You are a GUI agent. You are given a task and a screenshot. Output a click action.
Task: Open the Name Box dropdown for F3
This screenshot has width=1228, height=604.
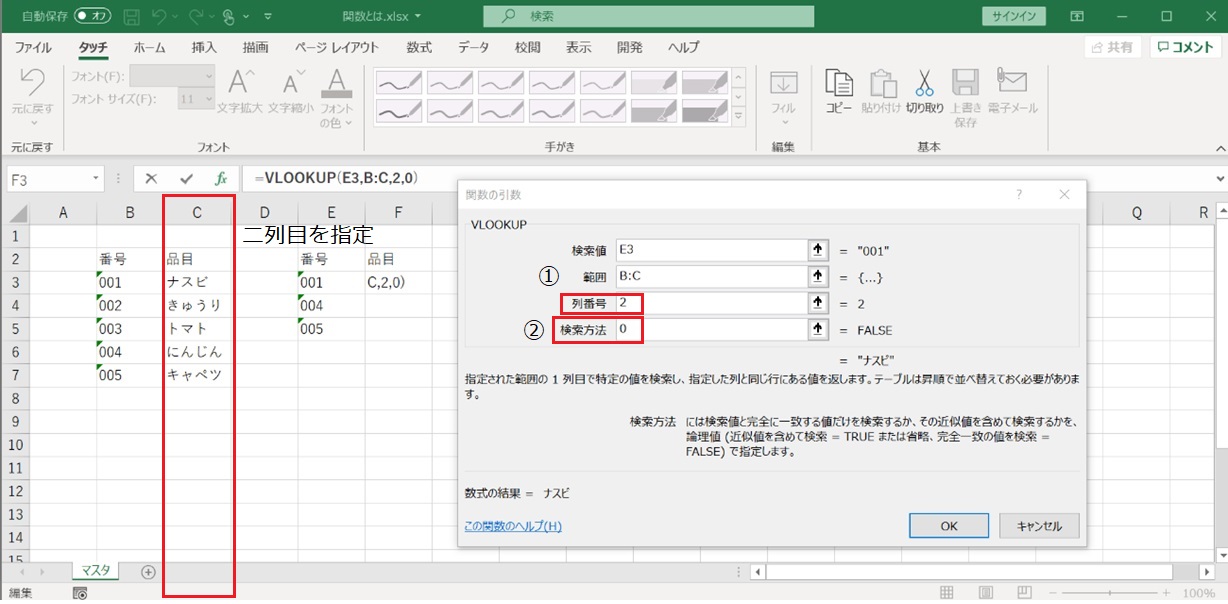coord(96,178)
